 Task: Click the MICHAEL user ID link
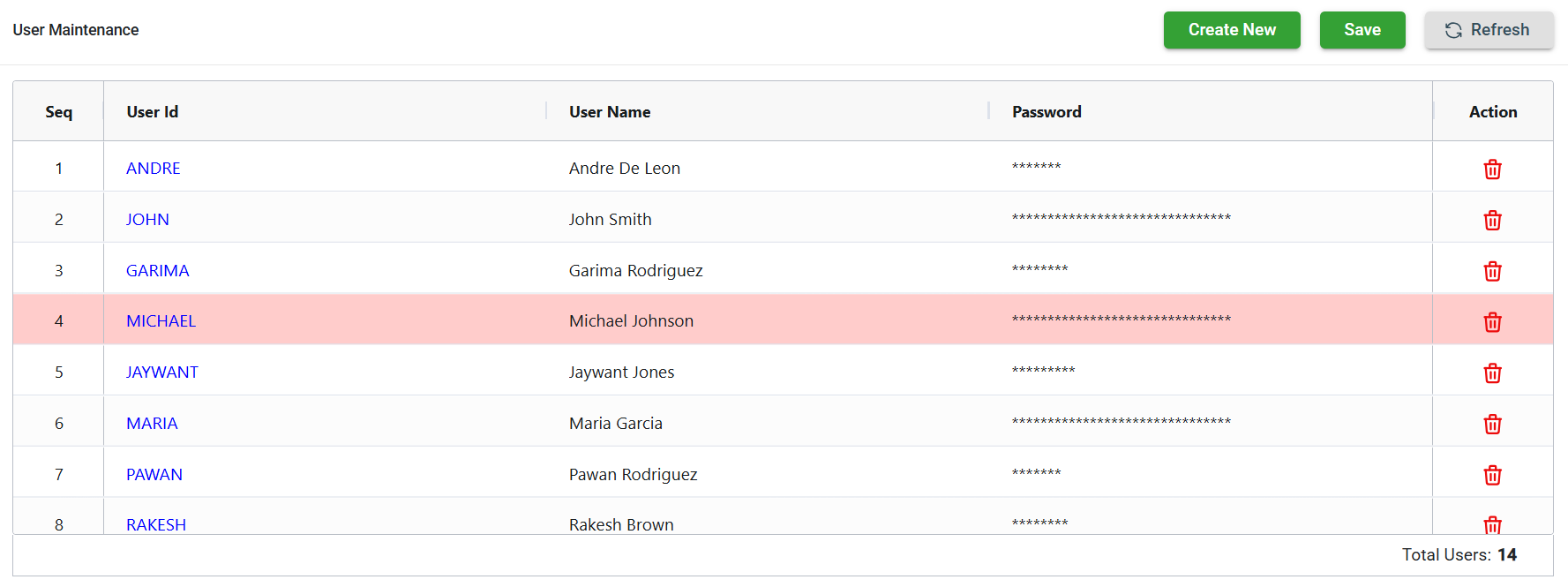pyautogui.click(x=161, y=321)
